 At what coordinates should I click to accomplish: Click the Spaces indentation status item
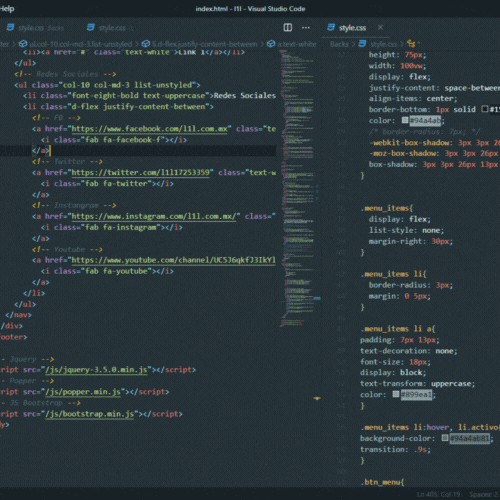(484, 494)
